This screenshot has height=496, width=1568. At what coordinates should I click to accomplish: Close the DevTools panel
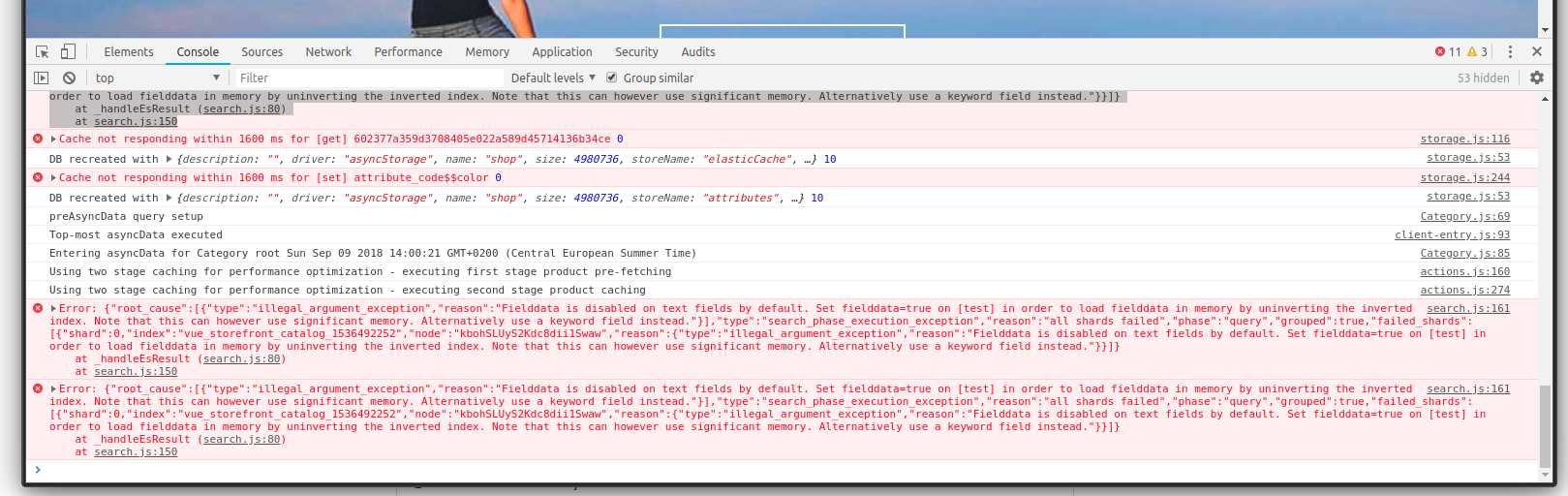tap(1537, 51)
